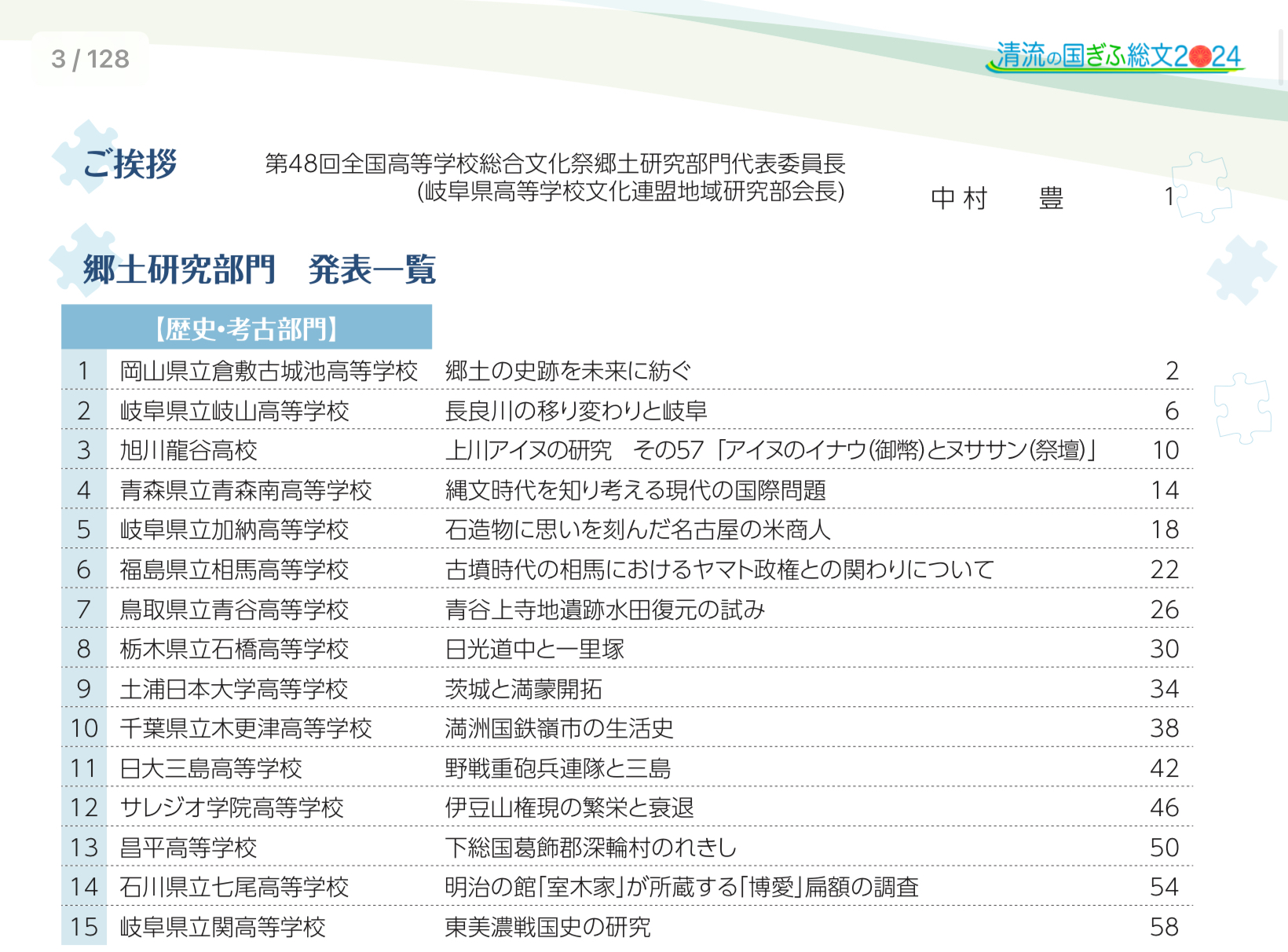The height and width of the screenshot is (952, 1288).
Task: Open entry 郷土の史跡を未来に紡ぐ
Action: click(568, 371)
